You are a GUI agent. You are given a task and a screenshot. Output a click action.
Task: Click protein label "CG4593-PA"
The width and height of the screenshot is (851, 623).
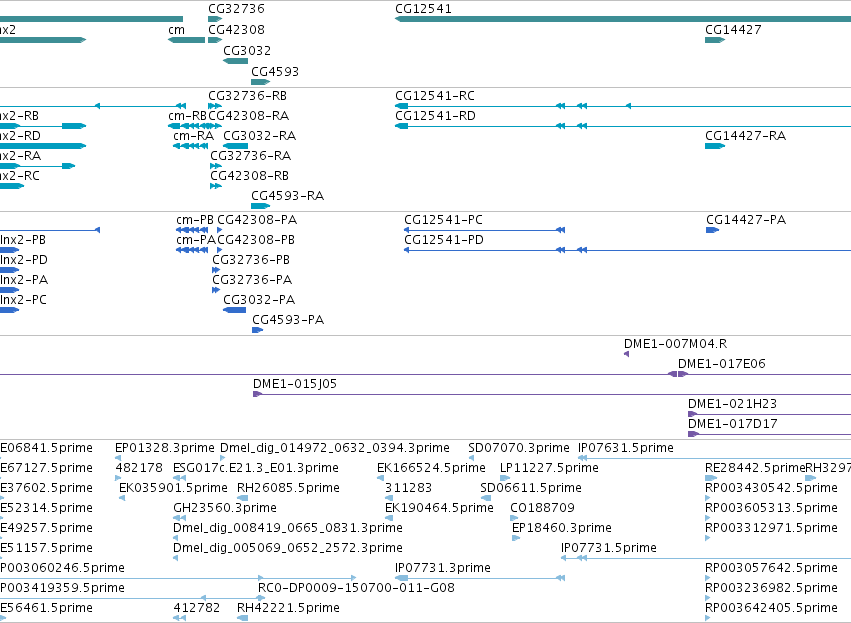click(288, 320)
